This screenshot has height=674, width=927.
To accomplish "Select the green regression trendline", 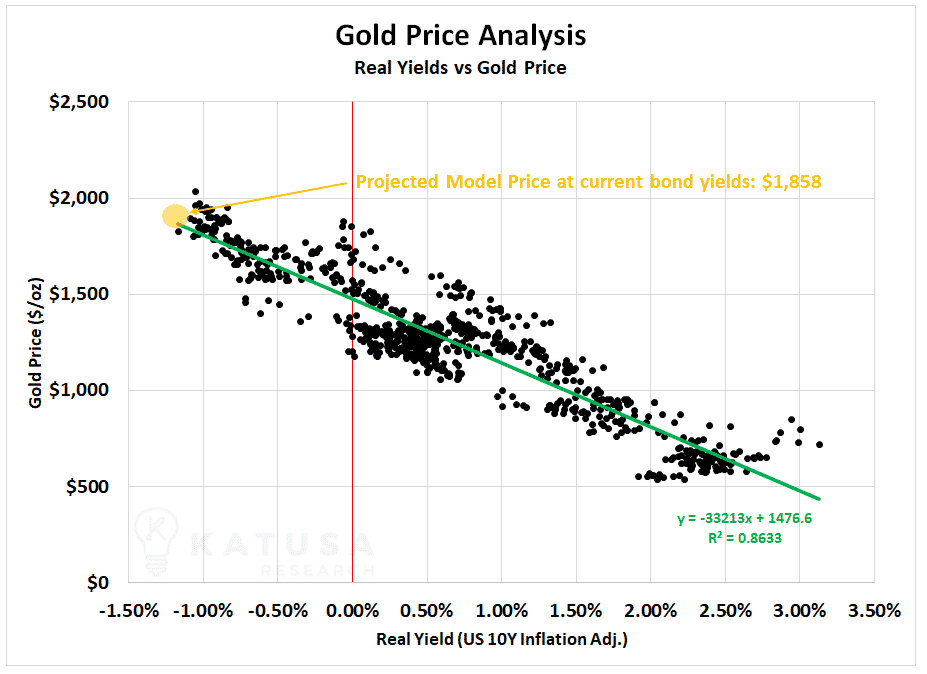I will 498,361.
